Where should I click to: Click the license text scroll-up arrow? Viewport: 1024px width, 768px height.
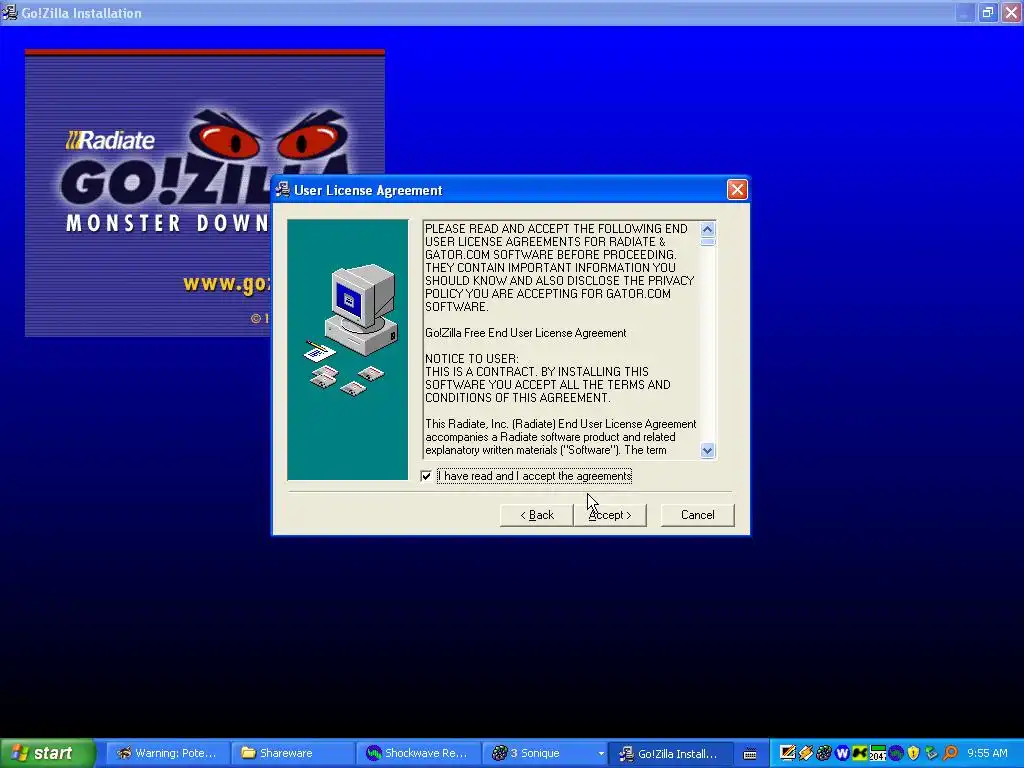coord(707,229)
